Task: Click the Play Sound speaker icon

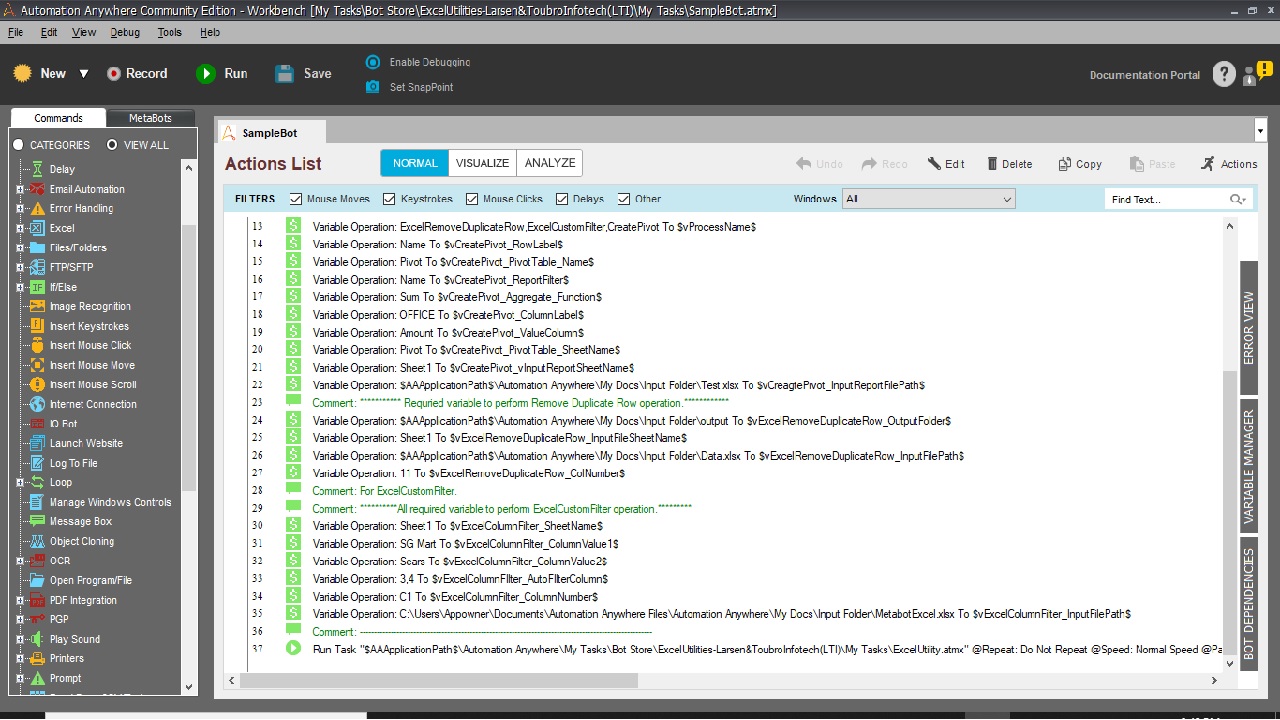Action: click(x=37, y=639)
